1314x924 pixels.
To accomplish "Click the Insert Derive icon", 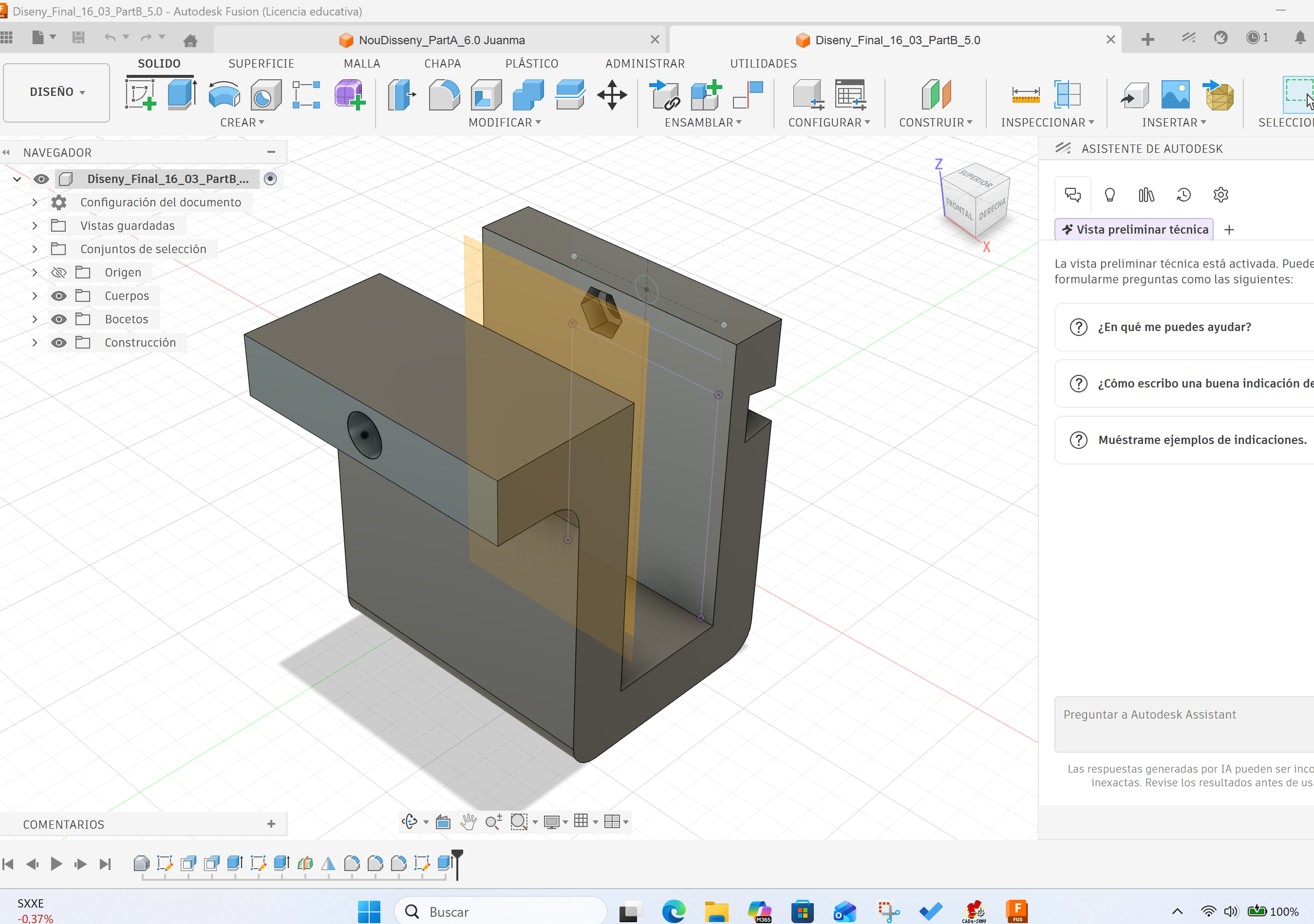I will [x=1134, y=94].
